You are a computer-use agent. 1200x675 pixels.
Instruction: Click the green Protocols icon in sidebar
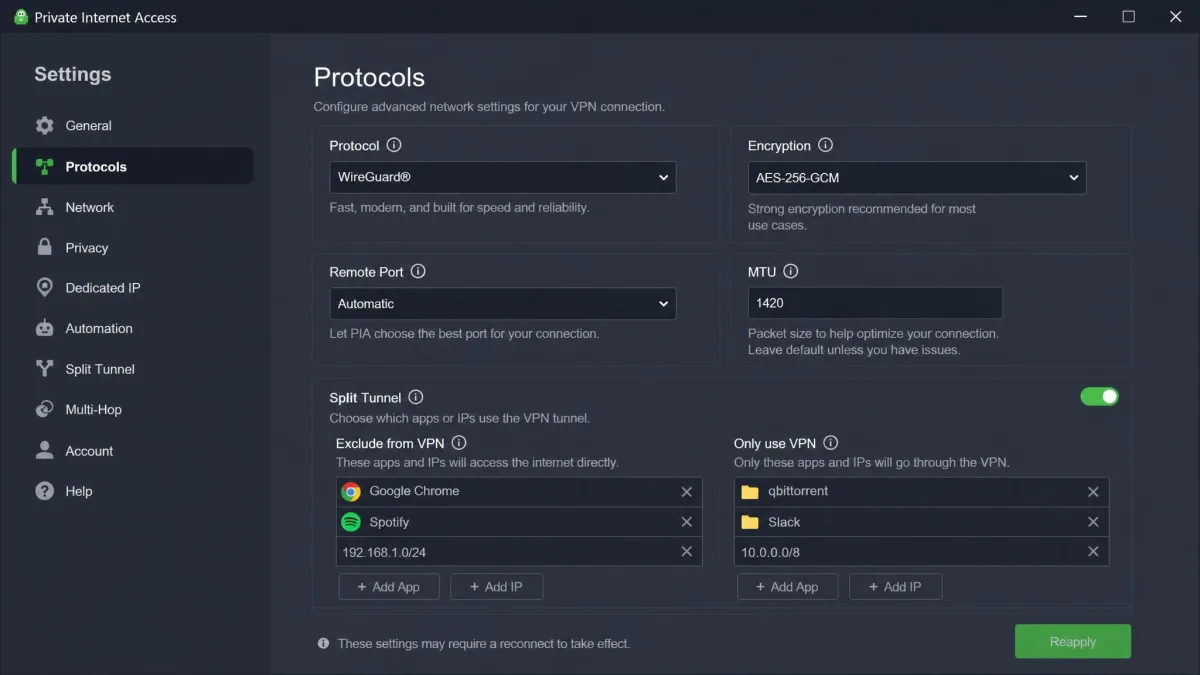tap(44, 167)
